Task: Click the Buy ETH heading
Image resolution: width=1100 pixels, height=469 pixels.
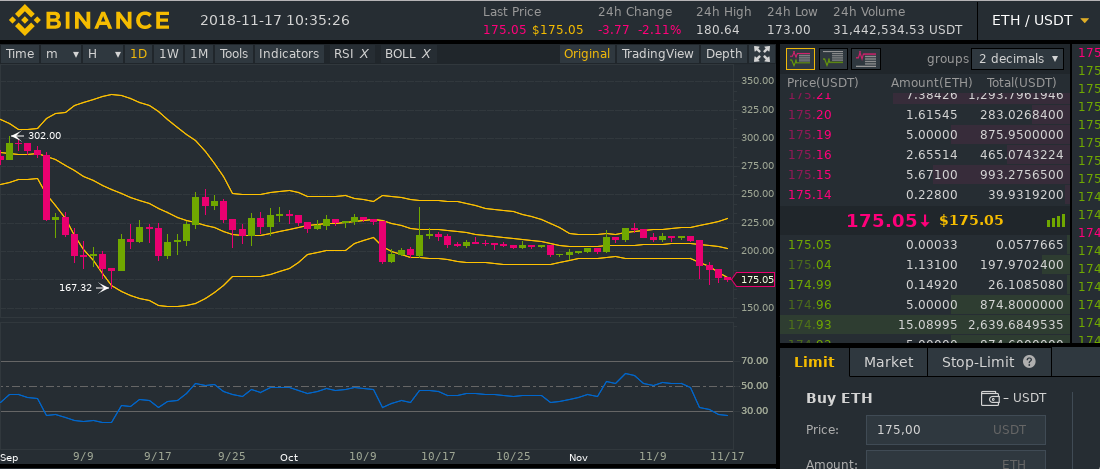Action: (839, 398)
